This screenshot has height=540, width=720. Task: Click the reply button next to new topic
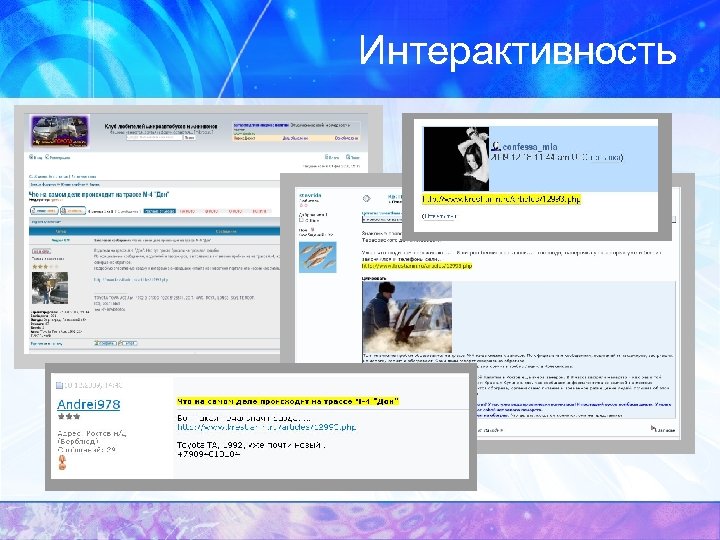73,211
